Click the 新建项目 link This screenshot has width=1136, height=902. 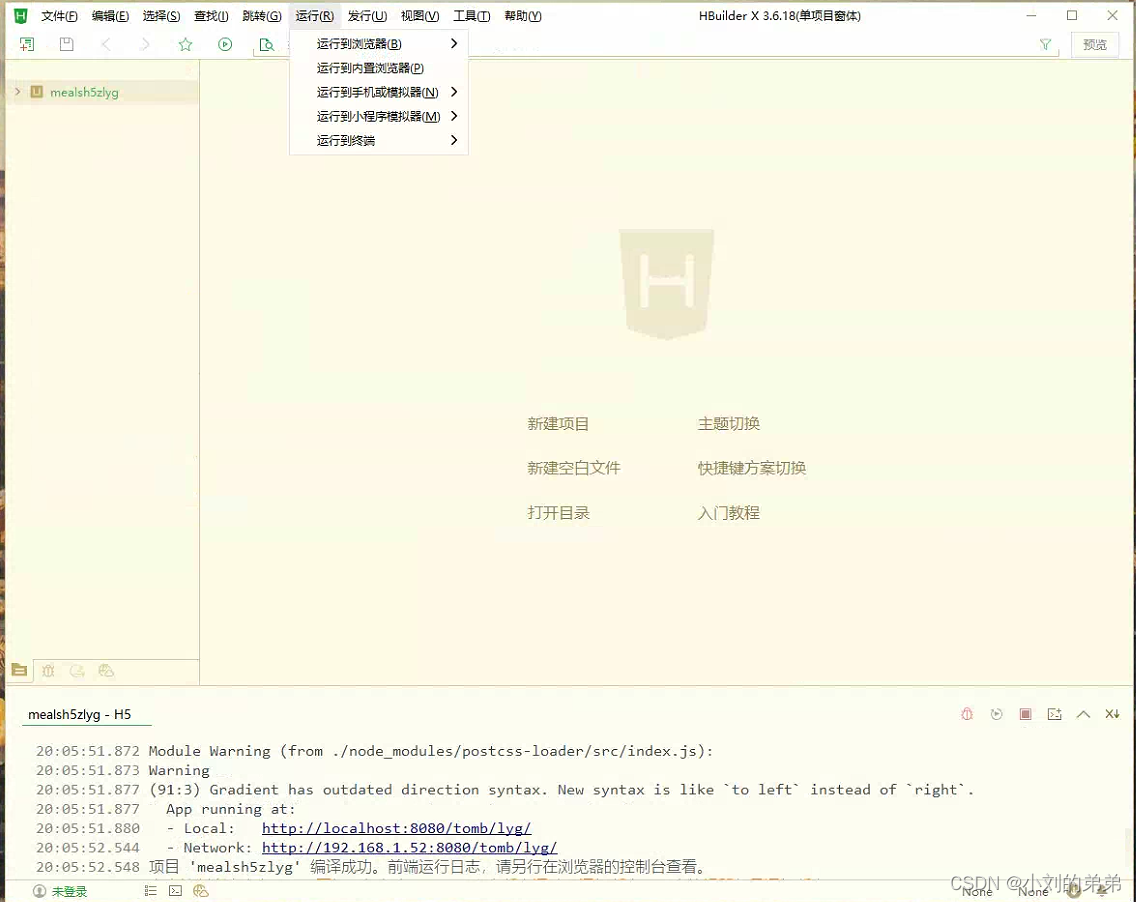(558, 424)
